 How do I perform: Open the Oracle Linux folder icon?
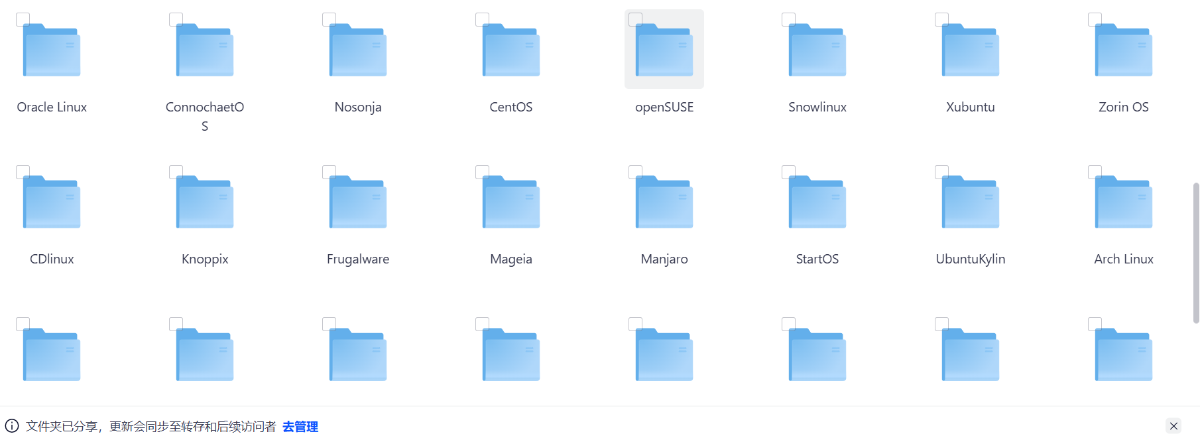(x=52, y=50)
